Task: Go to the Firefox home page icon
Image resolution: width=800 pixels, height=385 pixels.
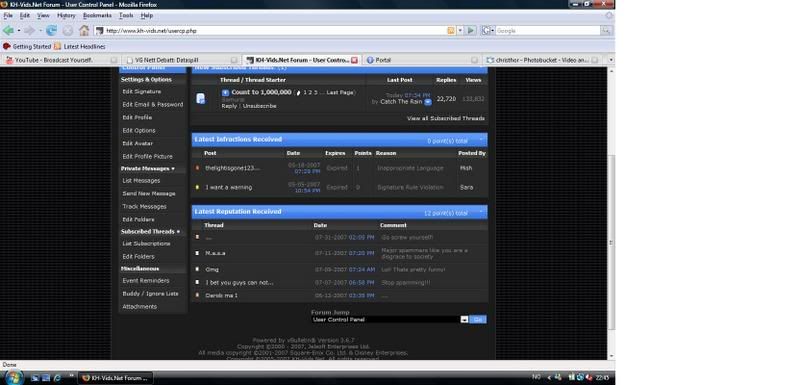Action: click(84, 31)
